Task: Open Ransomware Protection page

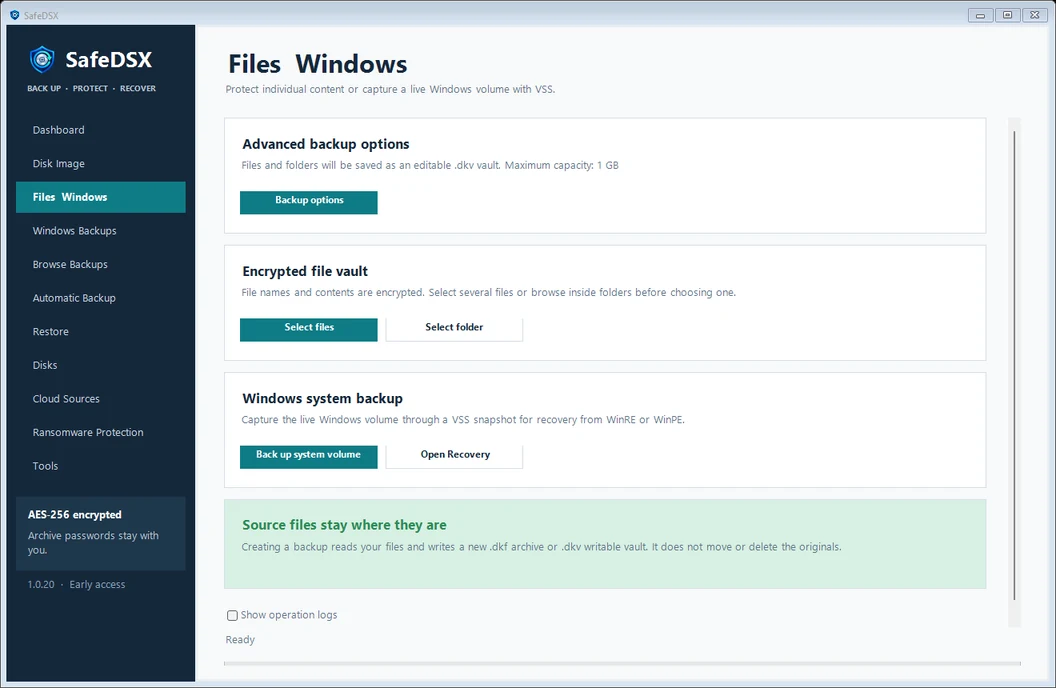Action: [x=100, y=433]
